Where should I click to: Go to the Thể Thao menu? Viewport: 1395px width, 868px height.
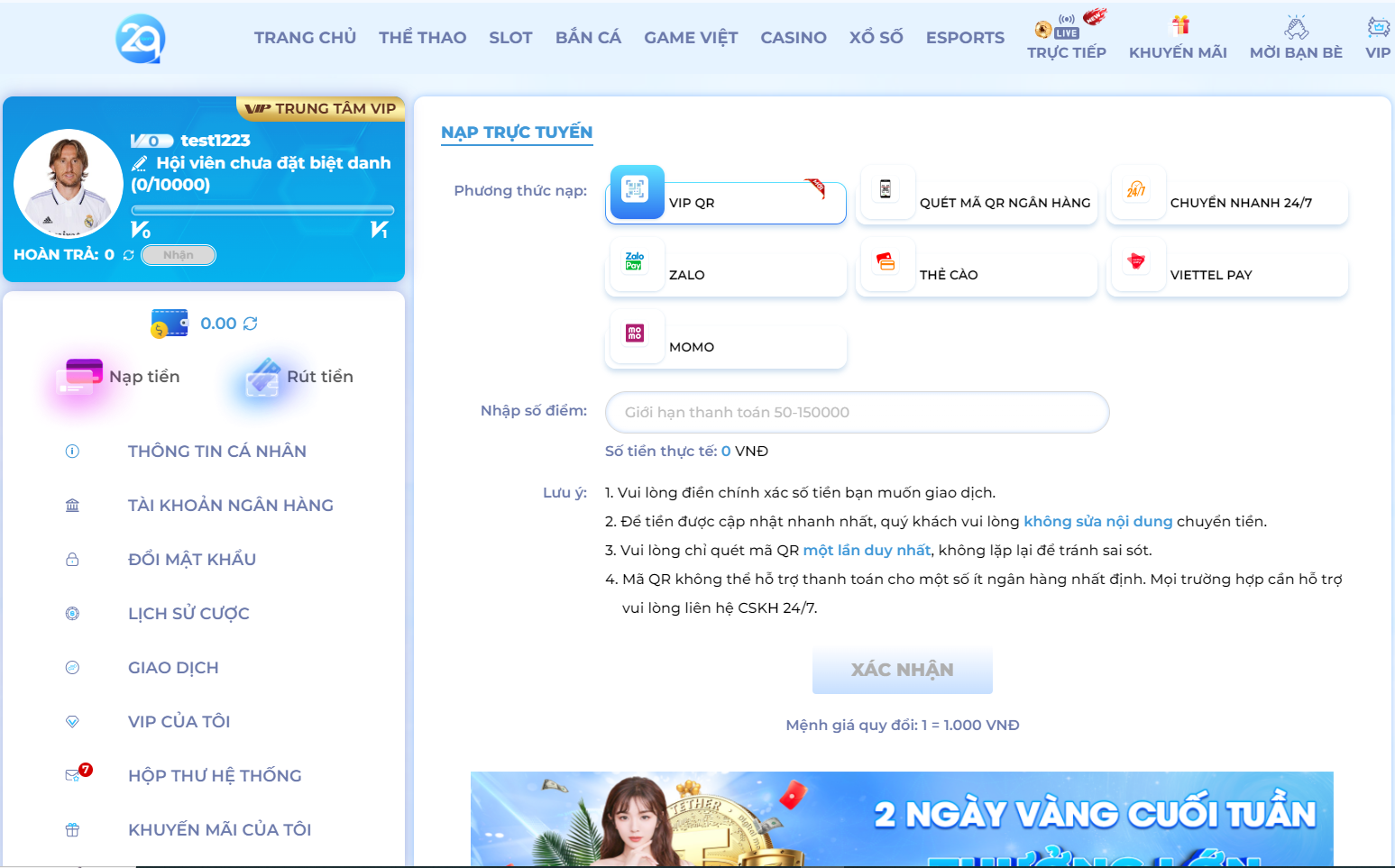[422, 37]
